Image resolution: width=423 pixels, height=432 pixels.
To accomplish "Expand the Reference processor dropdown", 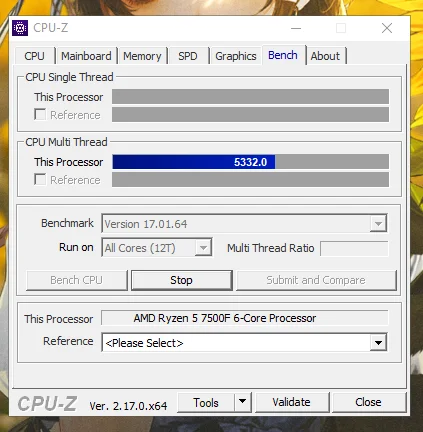I will coord(378,343).
